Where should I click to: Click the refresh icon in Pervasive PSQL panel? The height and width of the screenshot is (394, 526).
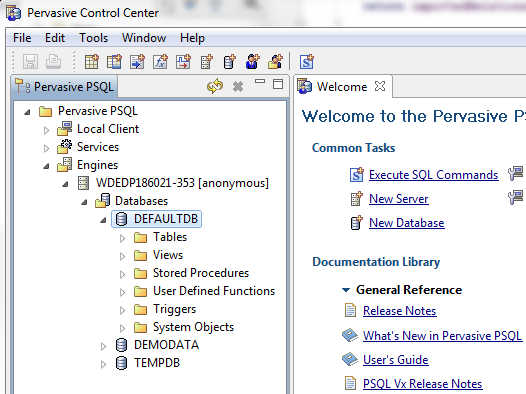(x=215, y=86)
